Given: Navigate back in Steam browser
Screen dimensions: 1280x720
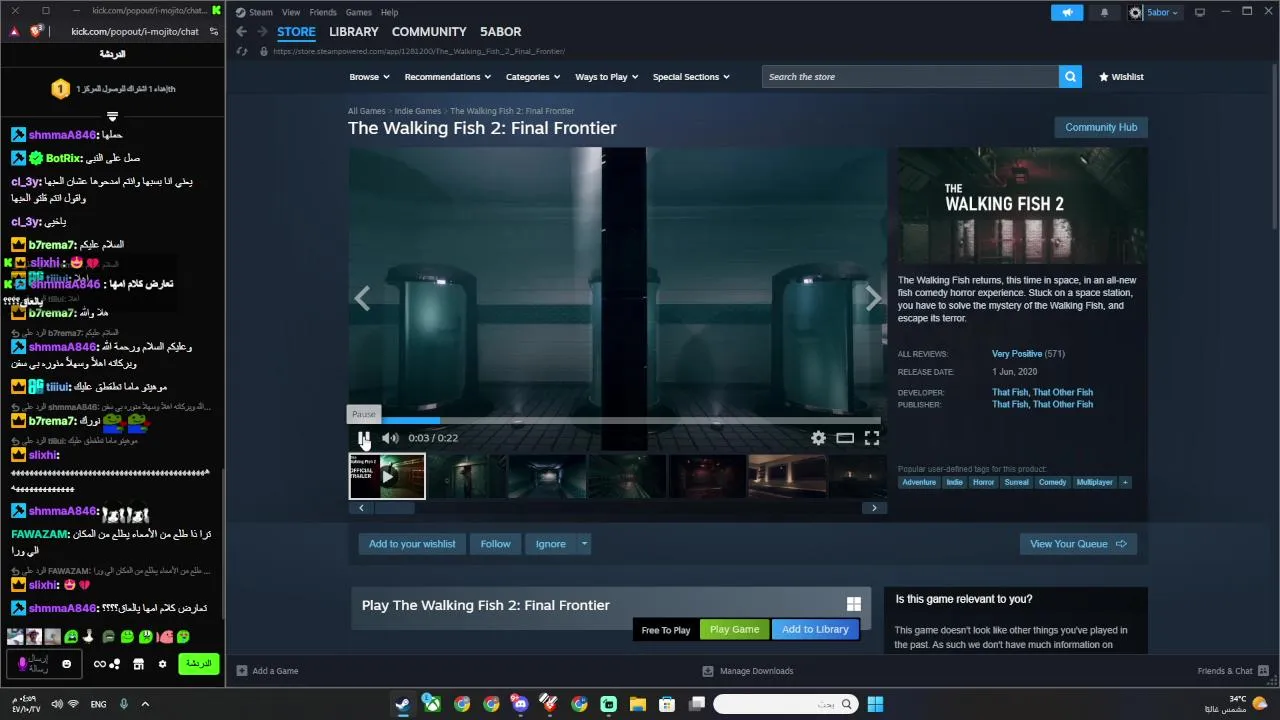Looking at the screenshot, I should click(241, 32).
